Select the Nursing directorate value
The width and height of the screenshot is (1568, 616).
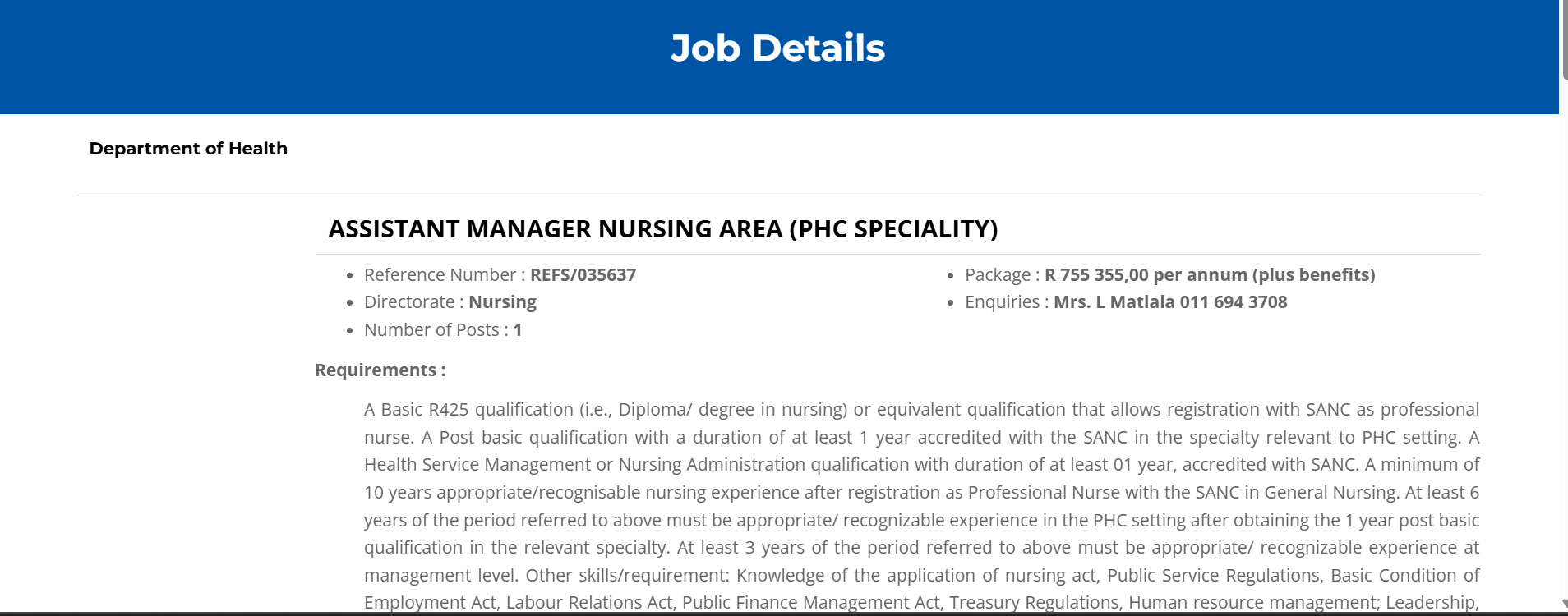point(502,301)
